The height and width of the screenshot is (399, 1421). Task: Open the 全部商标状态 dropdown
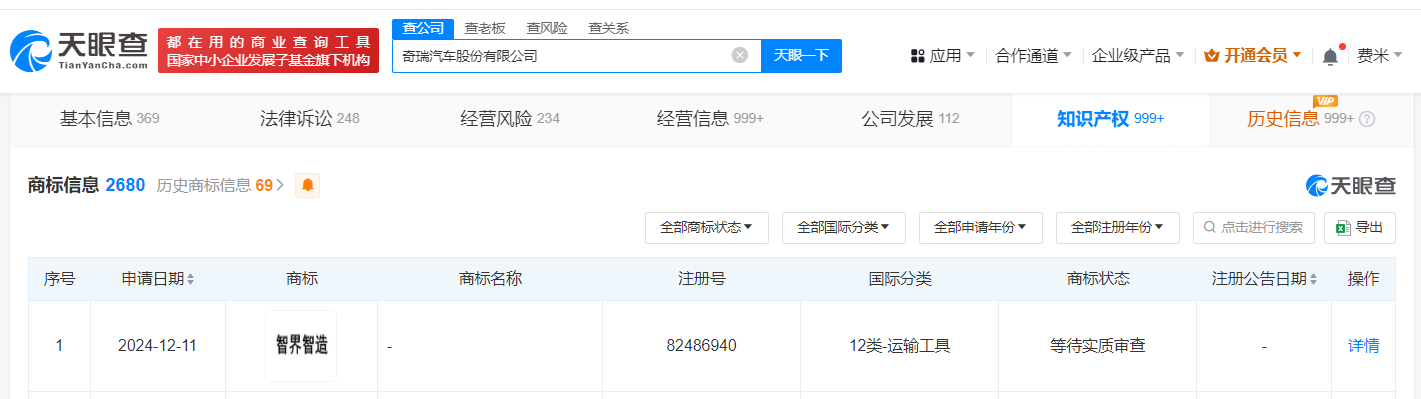pyautogui.click(x=706, y=228)
